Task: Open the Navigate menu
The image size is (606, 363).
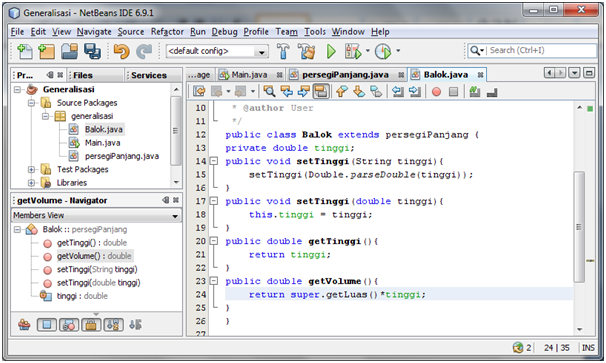Action: (94, 32)
